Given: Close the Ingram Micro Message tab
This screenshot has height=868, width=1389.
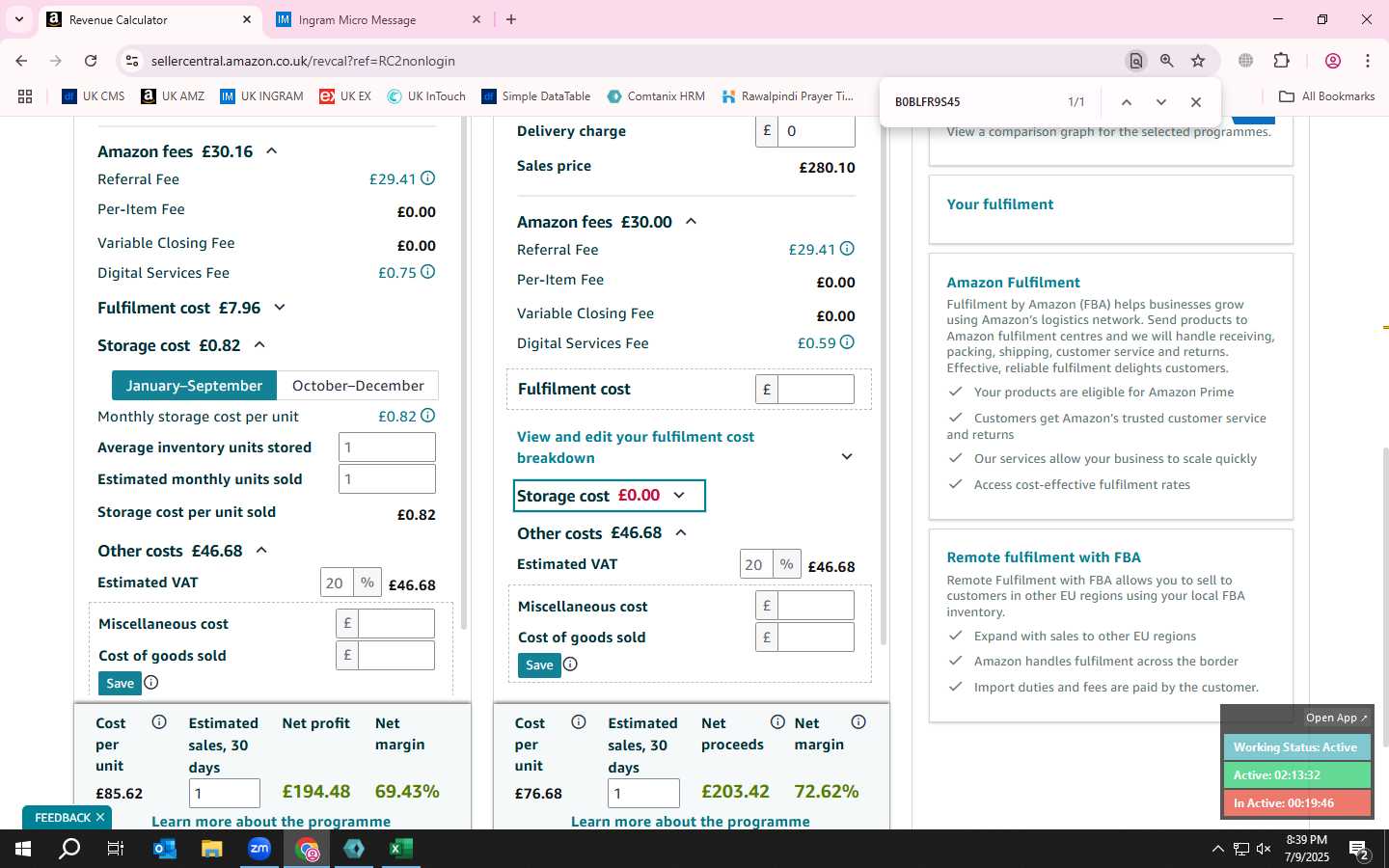Looking at the screenshot, I should point(477,19).
